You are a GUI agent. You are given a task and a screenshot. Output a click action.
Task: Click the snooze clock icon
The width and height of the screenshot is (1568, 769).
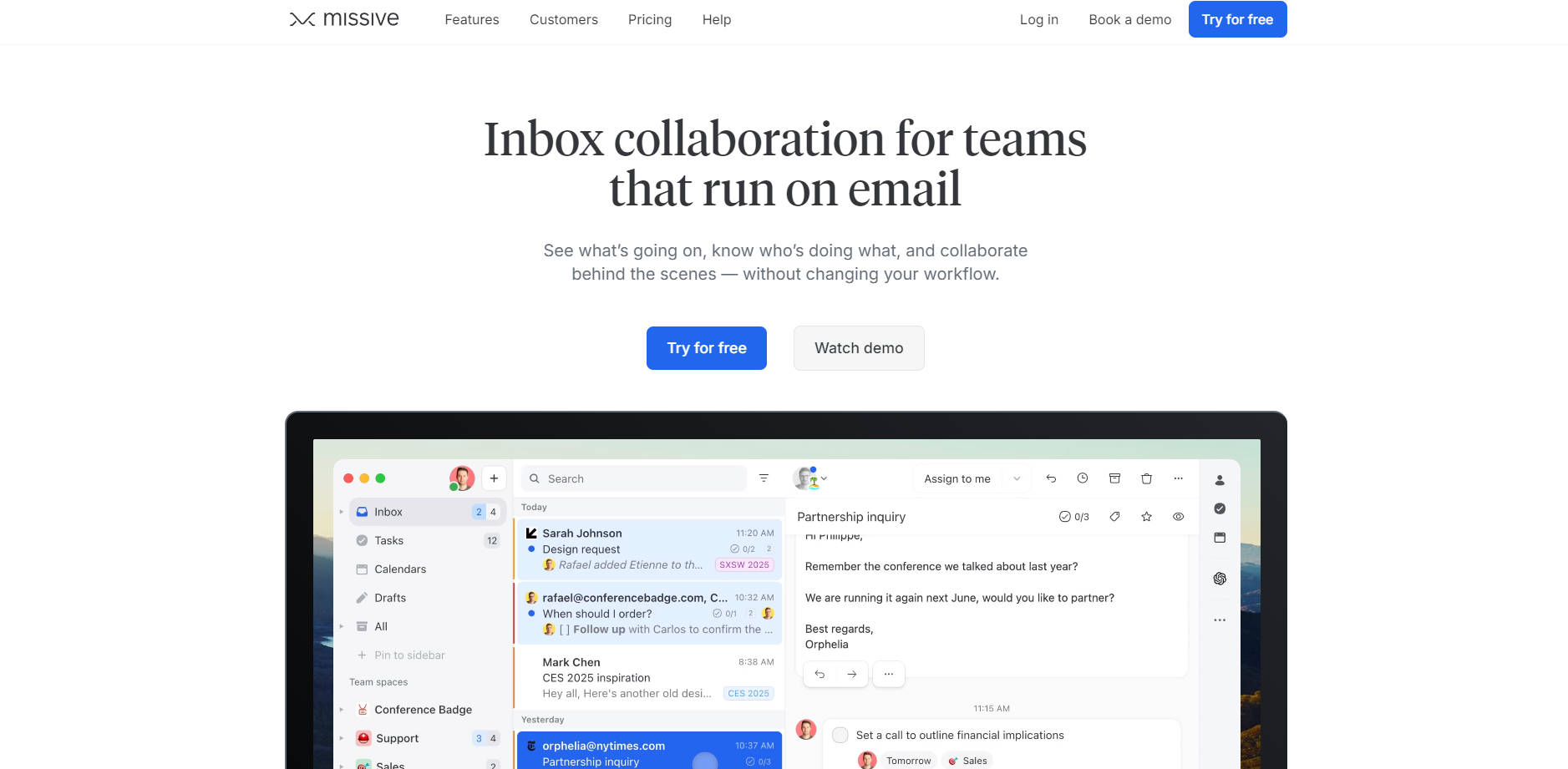[x=1083, y=478]
